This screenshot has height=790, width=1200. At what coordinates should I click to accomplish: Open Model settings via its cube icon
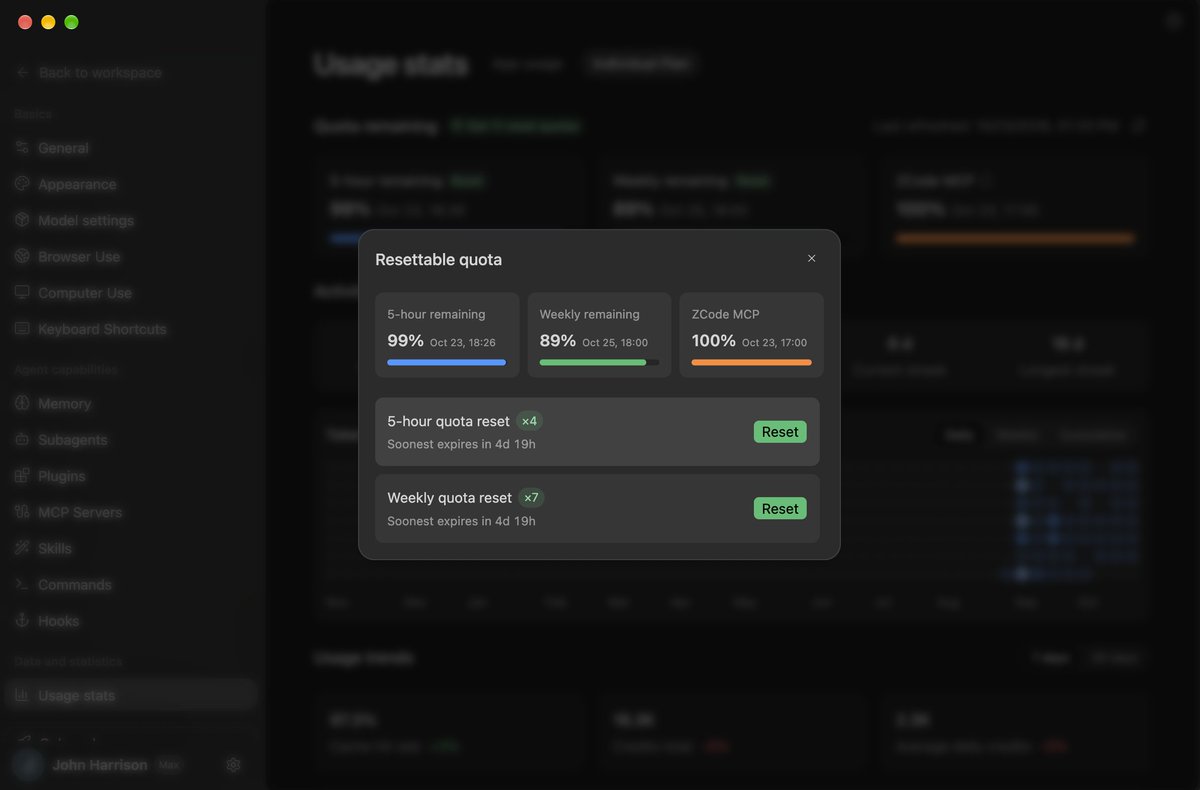[22, 220]
